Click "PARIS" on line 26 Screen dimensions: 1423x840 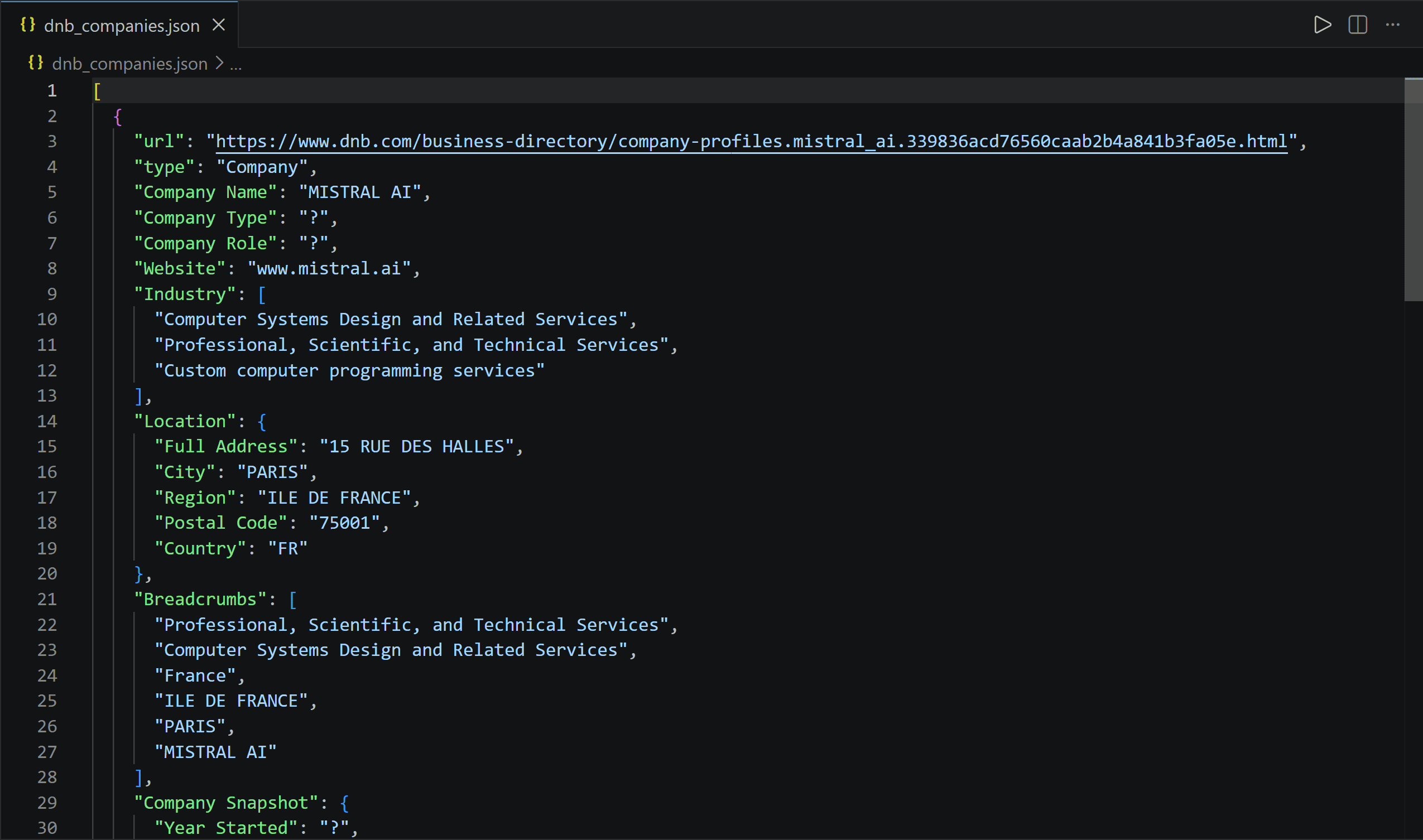(x=190, y=726)
